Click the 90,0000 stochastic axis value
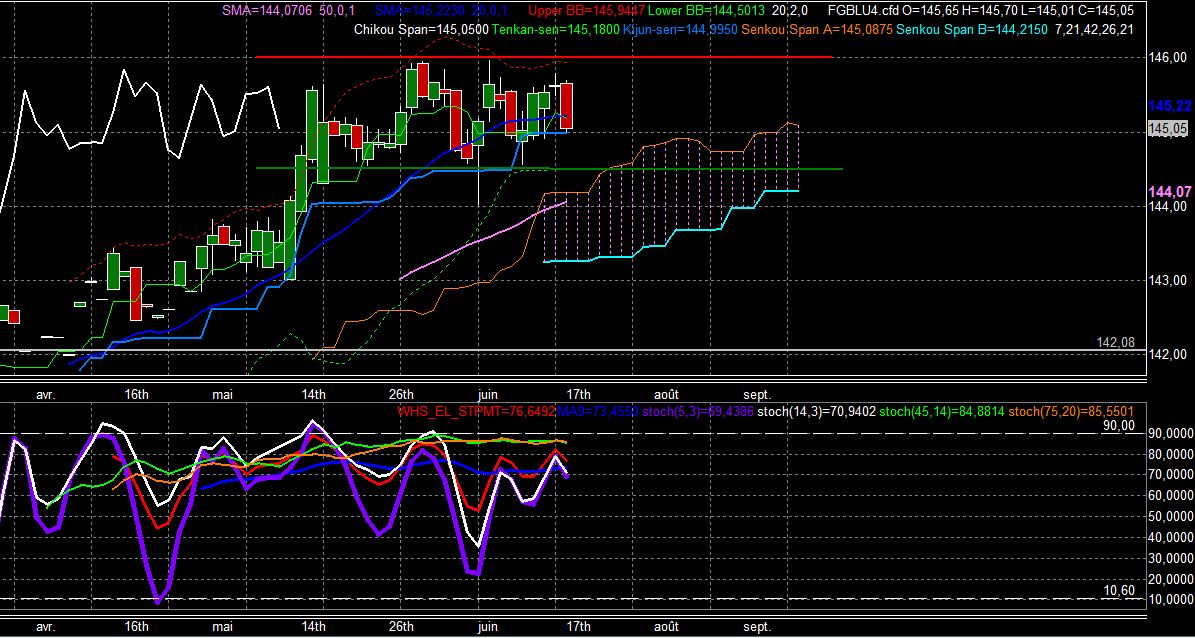 coord(1171,433)
